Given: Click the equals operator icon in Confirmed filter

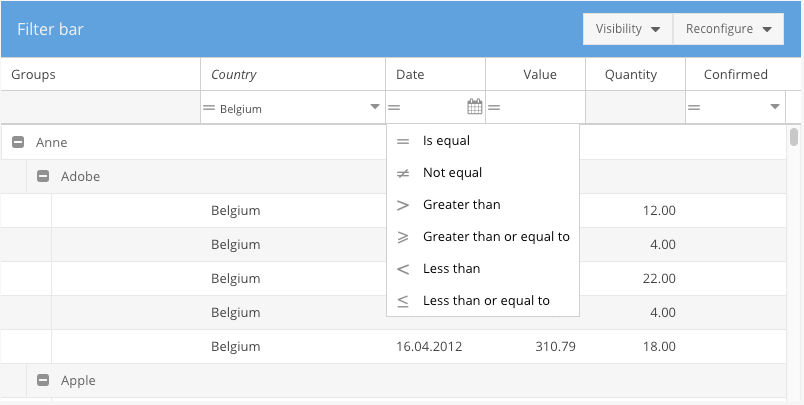Looking at the screenshot, I should click(x=694, y=108).
